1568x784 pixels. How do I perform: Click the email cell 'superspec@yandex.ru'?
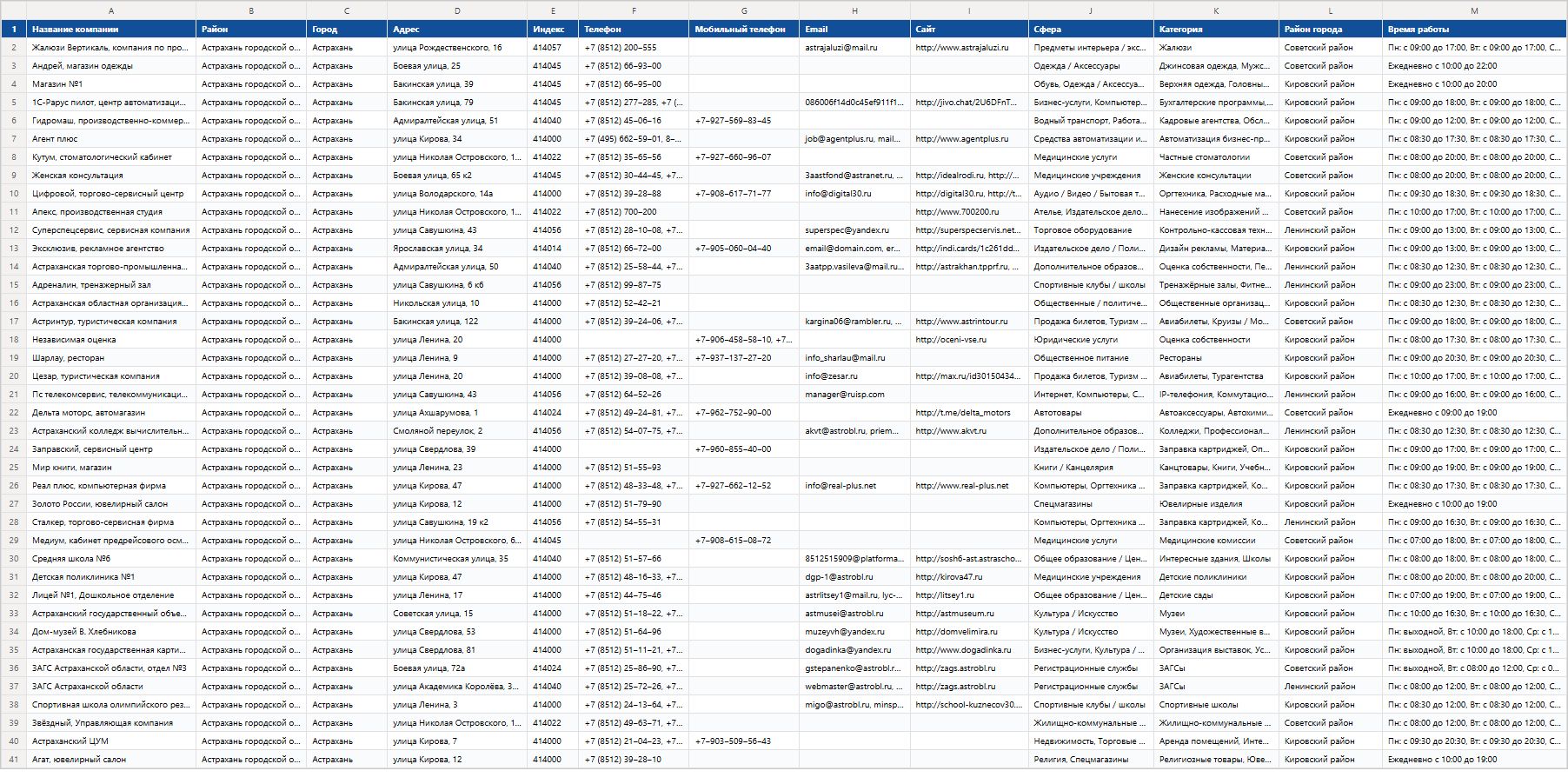pyautogui.click(x=854, y=230)
